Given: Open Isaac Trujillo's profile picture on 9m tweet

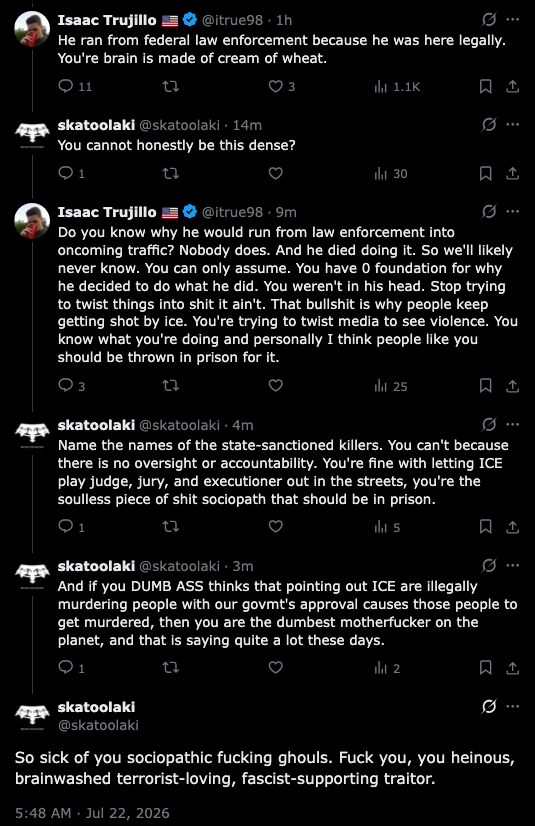Looking at the screenshot, I should pyautogui.click(x=32, y=221).
